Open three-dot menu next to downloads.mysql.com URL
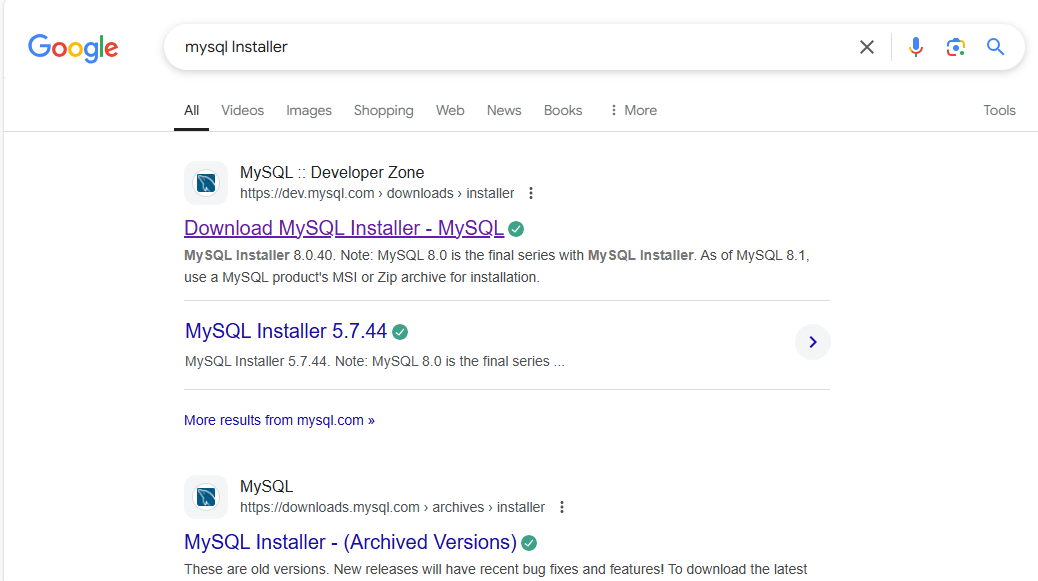Image resolution: width=1038 pixels, height=581 pixels. (x=562, y=507)
